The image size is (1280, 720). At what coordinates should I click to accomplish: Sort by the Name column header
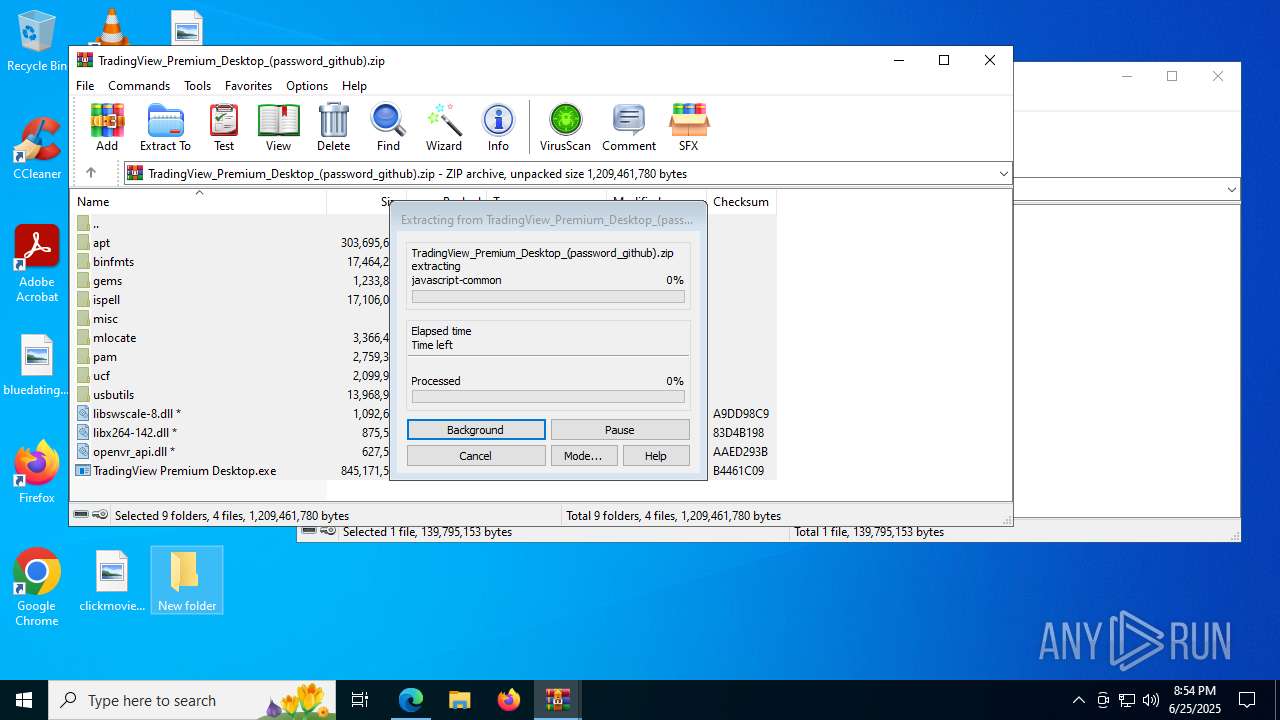pyautogui.click(x=200, y=202)
